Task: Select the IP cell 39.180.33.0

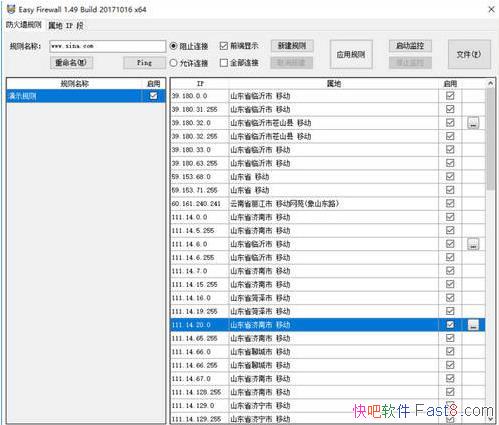Action: (x=200, y=150)
